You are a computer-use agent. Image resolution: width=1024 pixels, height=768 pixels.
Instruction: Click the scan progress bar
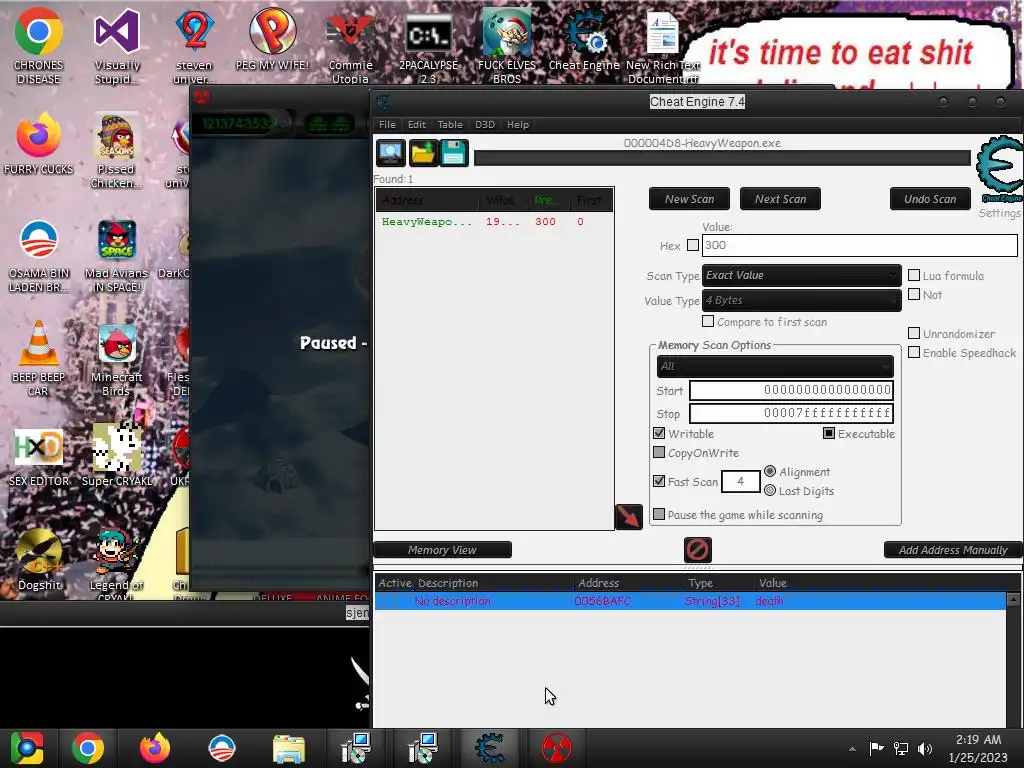click(722, 158)
